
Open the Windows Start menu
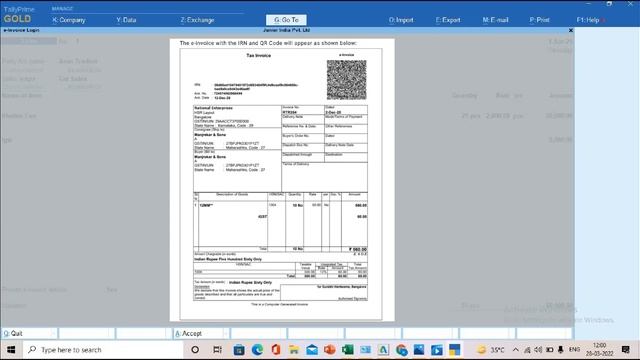(x=11, y=350)
